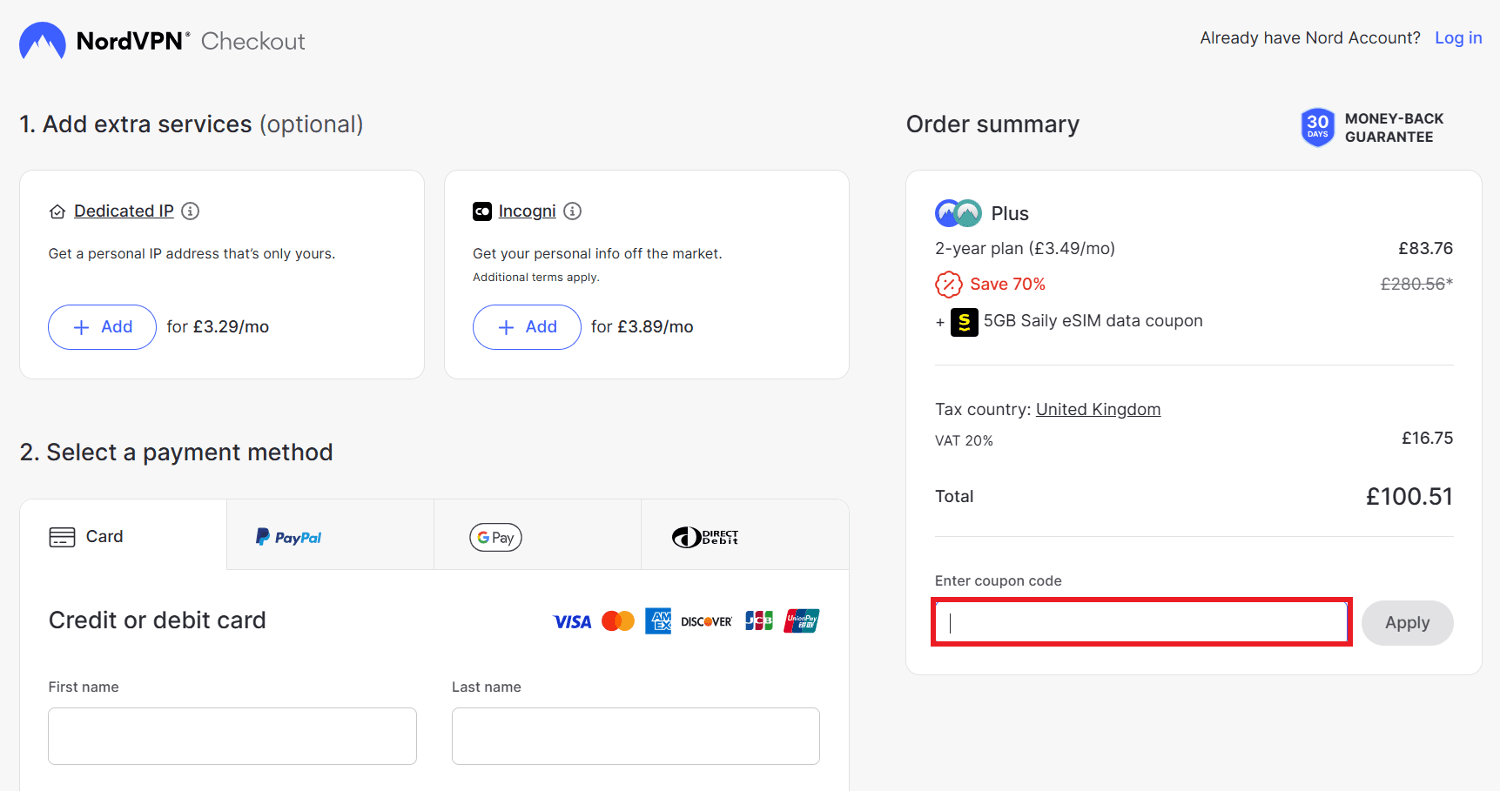Click the Last name field
Viewport: 1500px width, 791px height.
(636, 736)
